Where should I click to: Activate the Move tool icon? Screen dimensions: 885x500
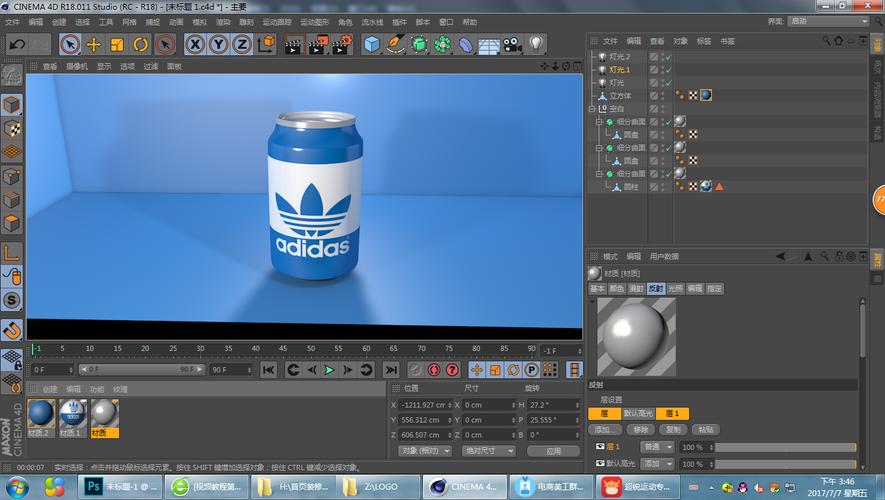point(94,44)
